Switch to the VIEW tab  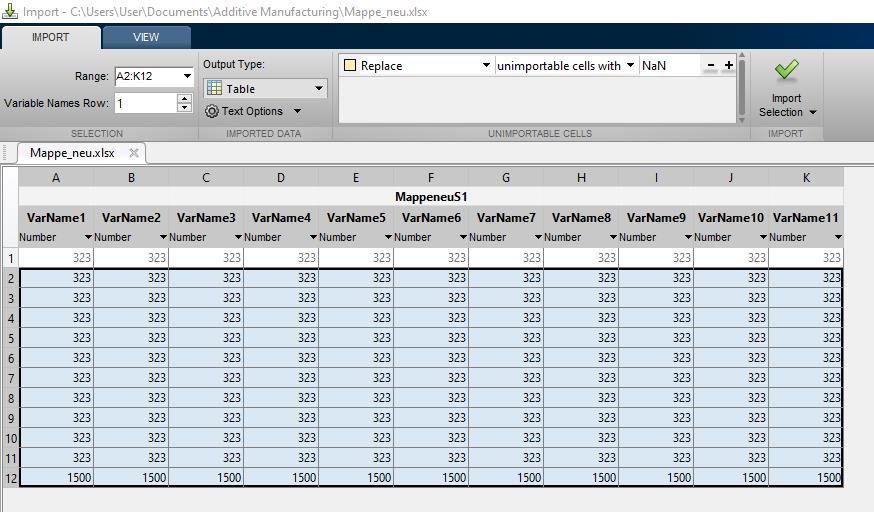(146, 37)
